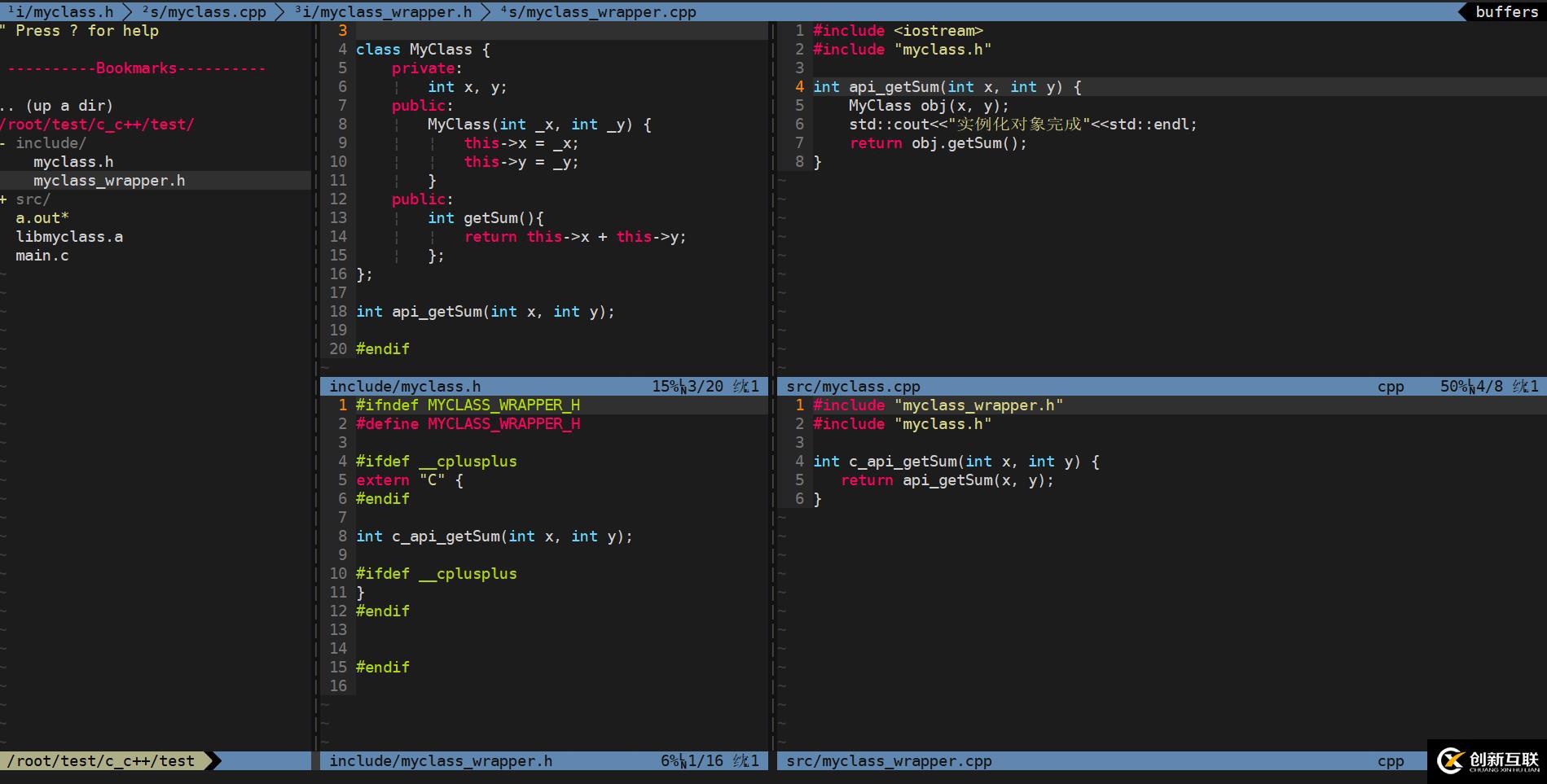Open libmyclass.a in the file tree
This screenshot has height=784, width=1547.
(x=69, y=237)
